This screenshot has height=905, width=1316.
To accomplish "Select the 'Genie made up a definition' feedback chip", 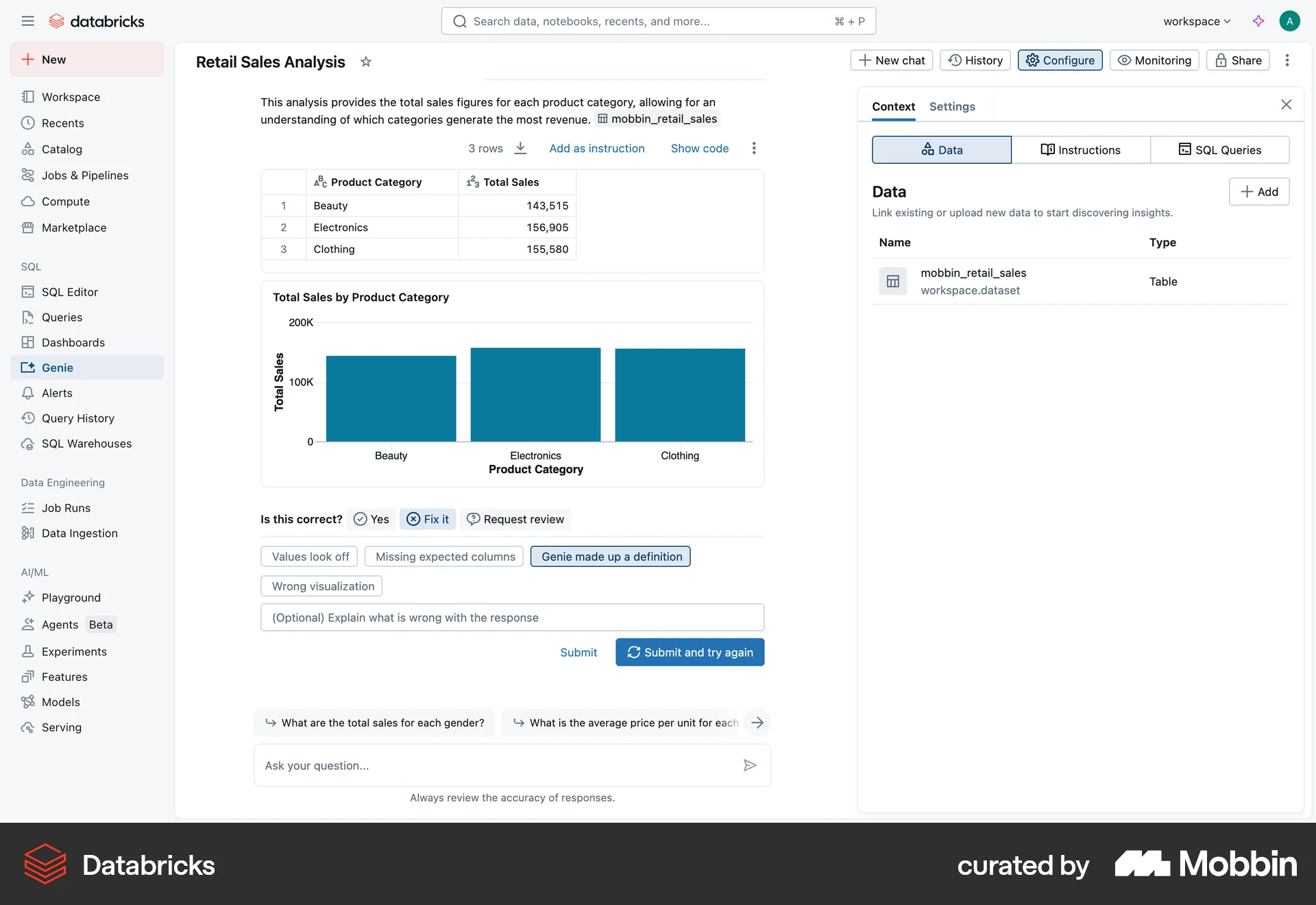I will (610, 556).
